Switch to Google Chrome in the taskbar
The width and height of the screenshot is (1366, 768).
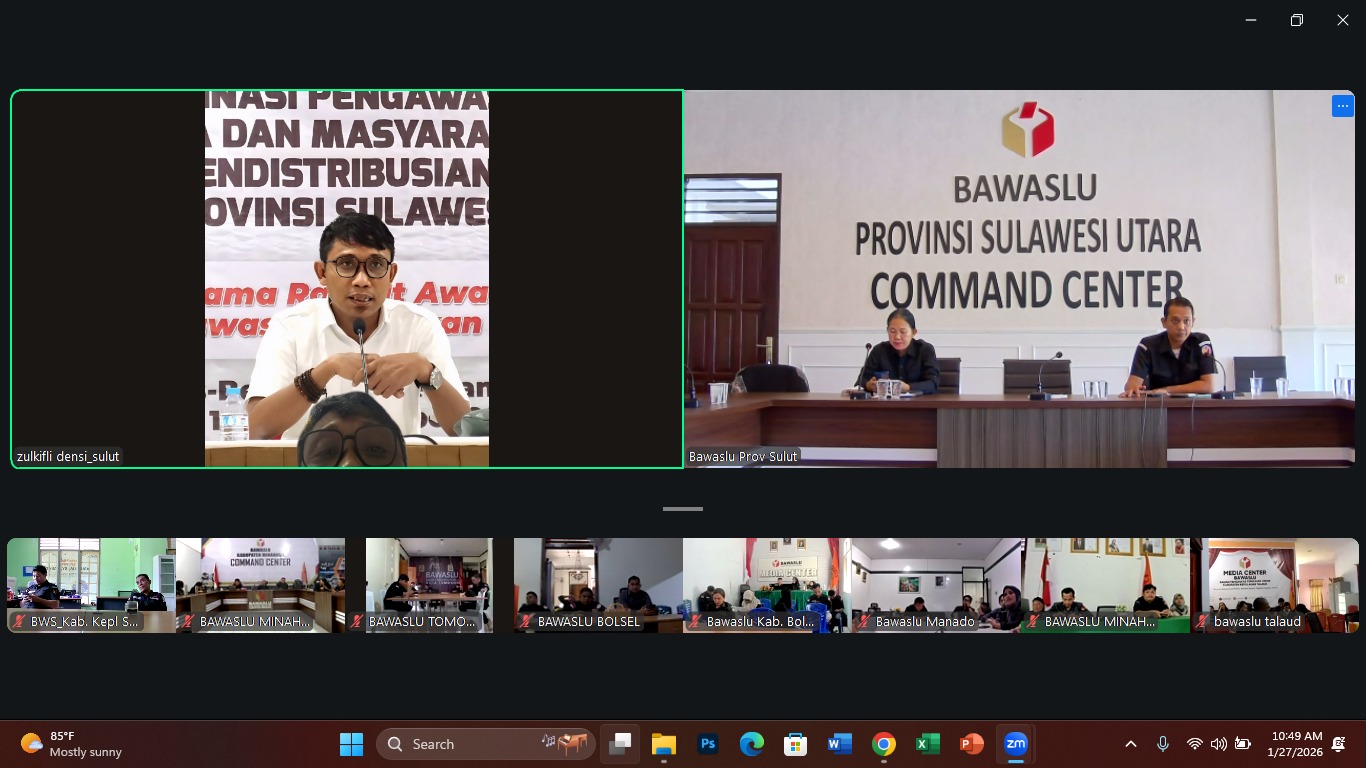(883, 744)
